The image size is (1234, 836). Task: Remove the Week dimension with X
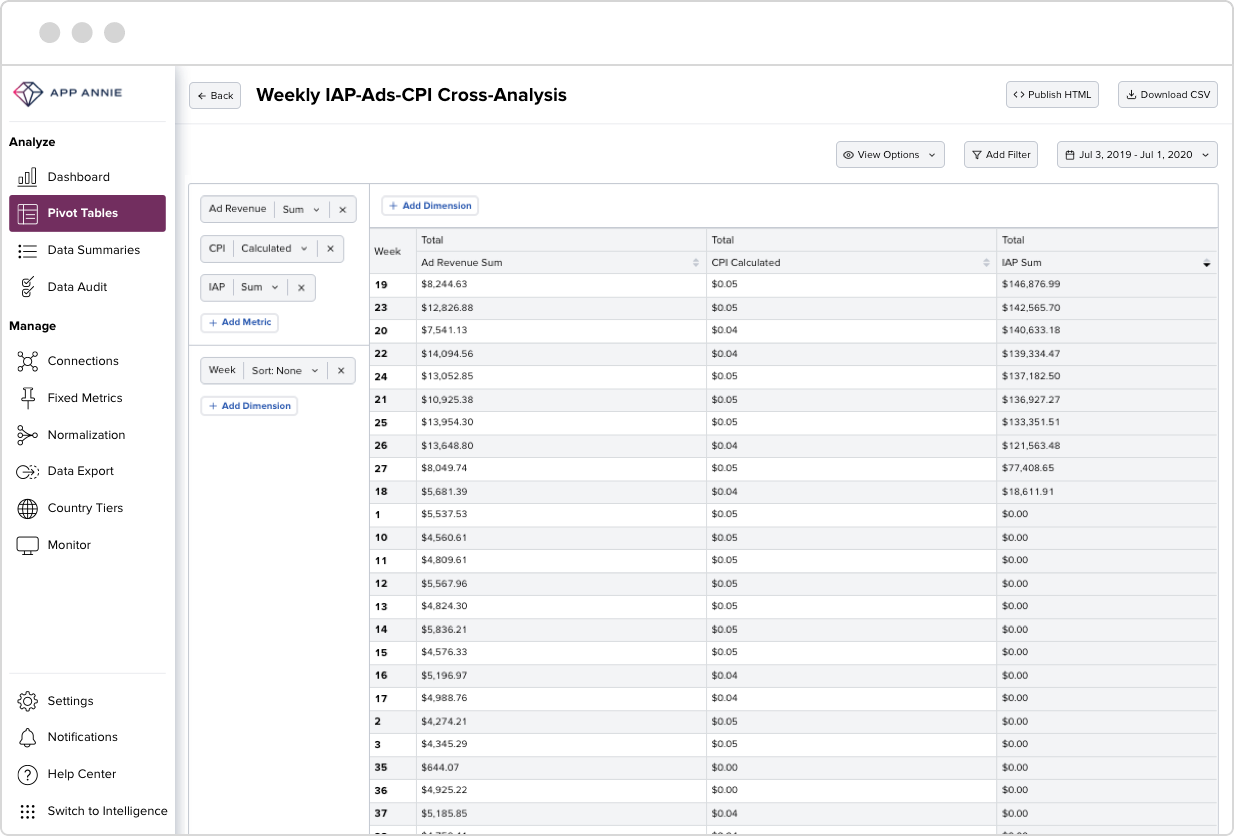click(x=340, y=371)
